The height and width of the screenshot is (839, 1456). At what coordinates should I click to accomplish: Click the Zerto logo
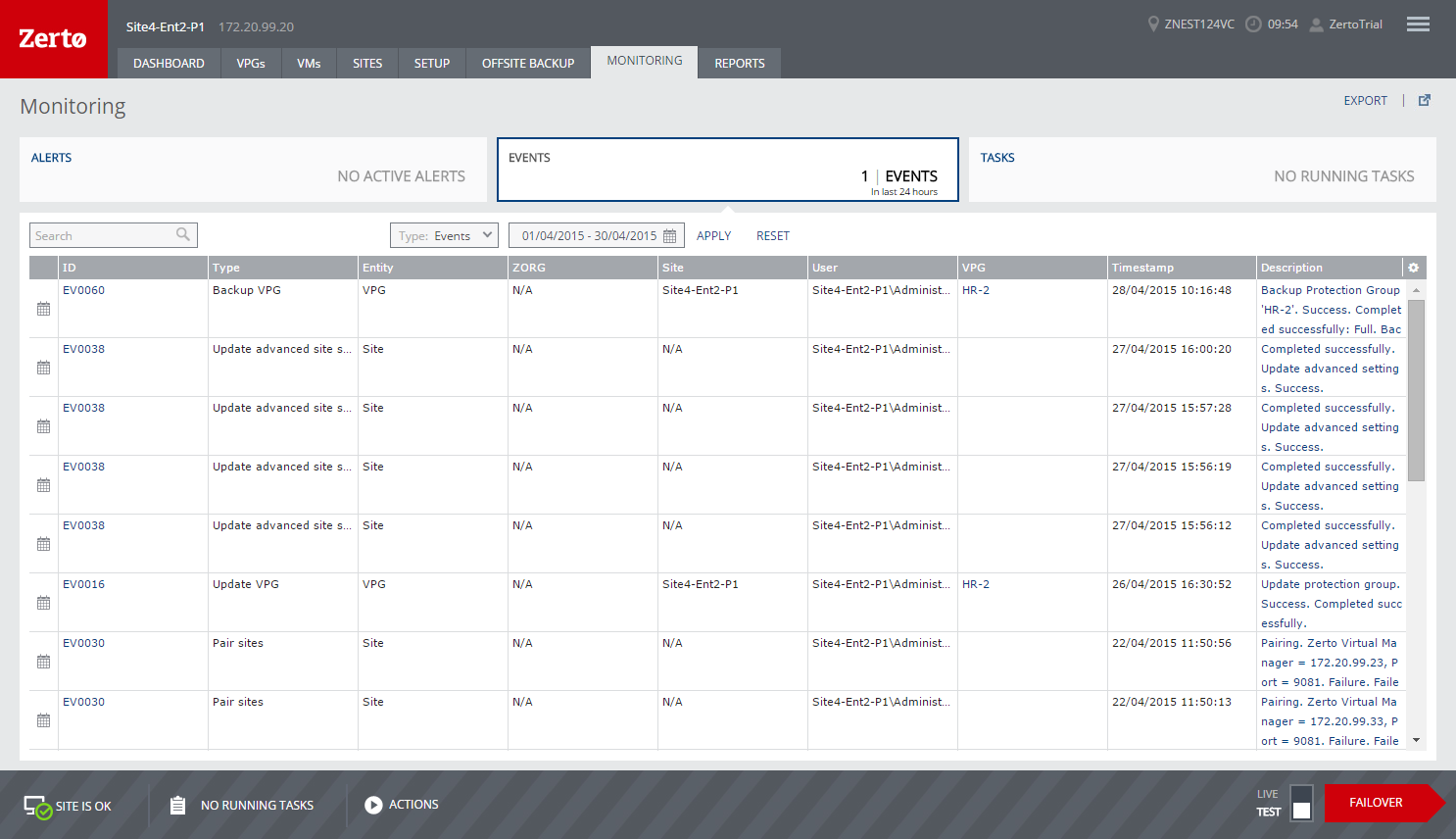(53, 39)
